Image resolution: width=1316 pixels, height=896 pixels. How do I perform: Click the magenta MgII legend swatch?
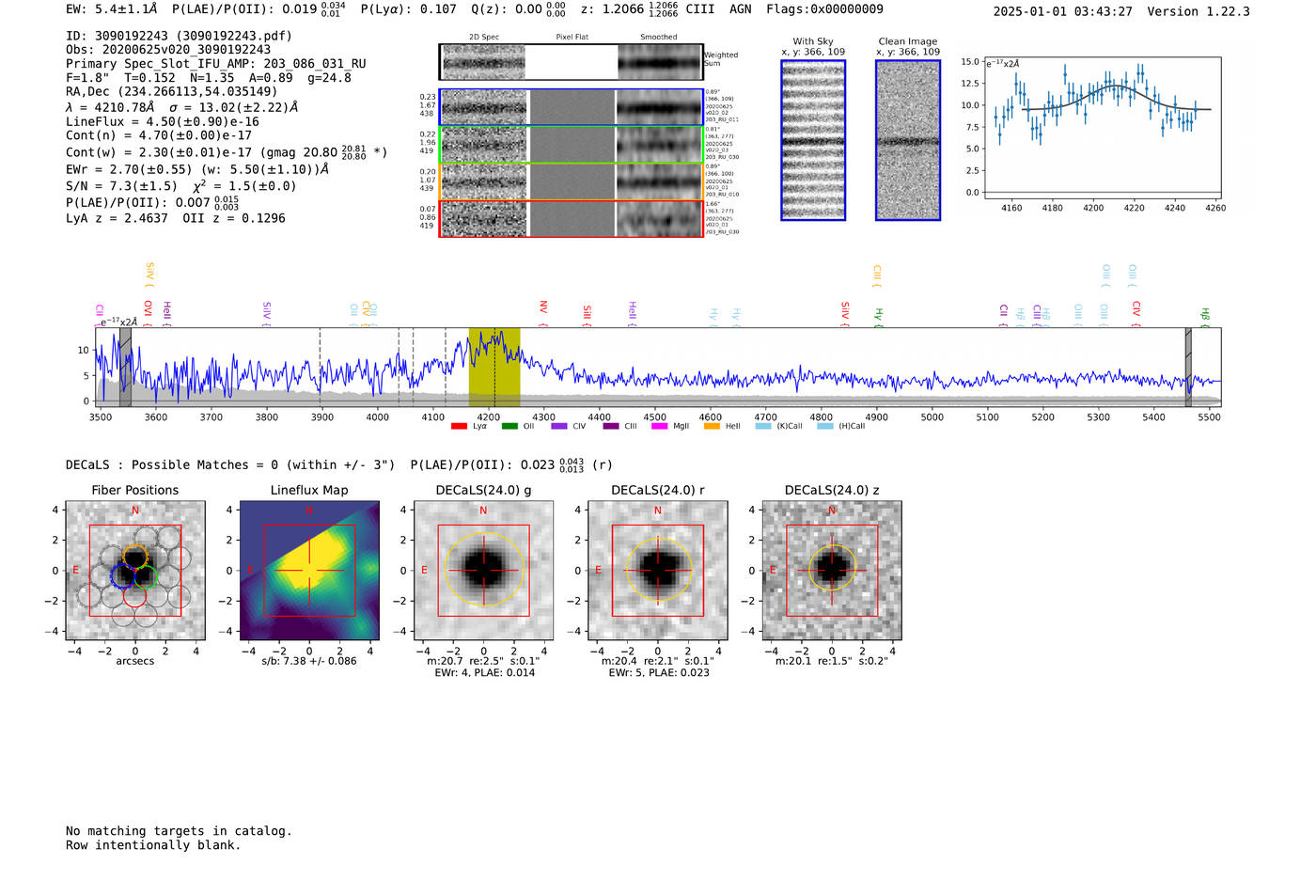pos(660,427)
